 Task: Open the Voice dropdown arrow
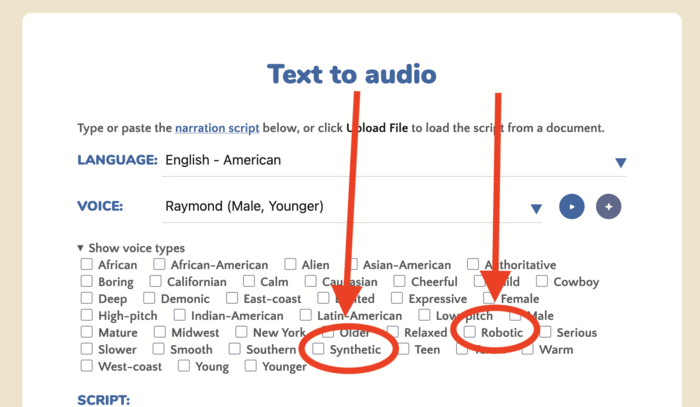click(x=536, y=209)
